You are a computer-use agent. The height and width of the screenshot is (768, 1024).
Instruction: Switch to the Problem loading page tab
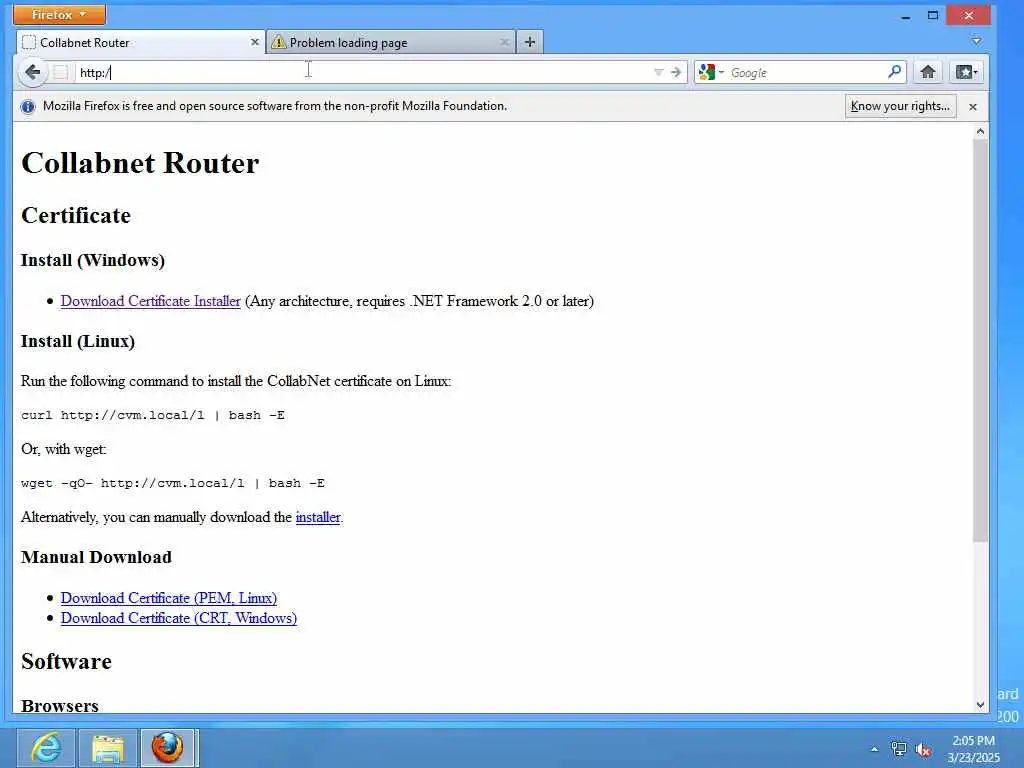pyautogui.click(x=391, y=42)
